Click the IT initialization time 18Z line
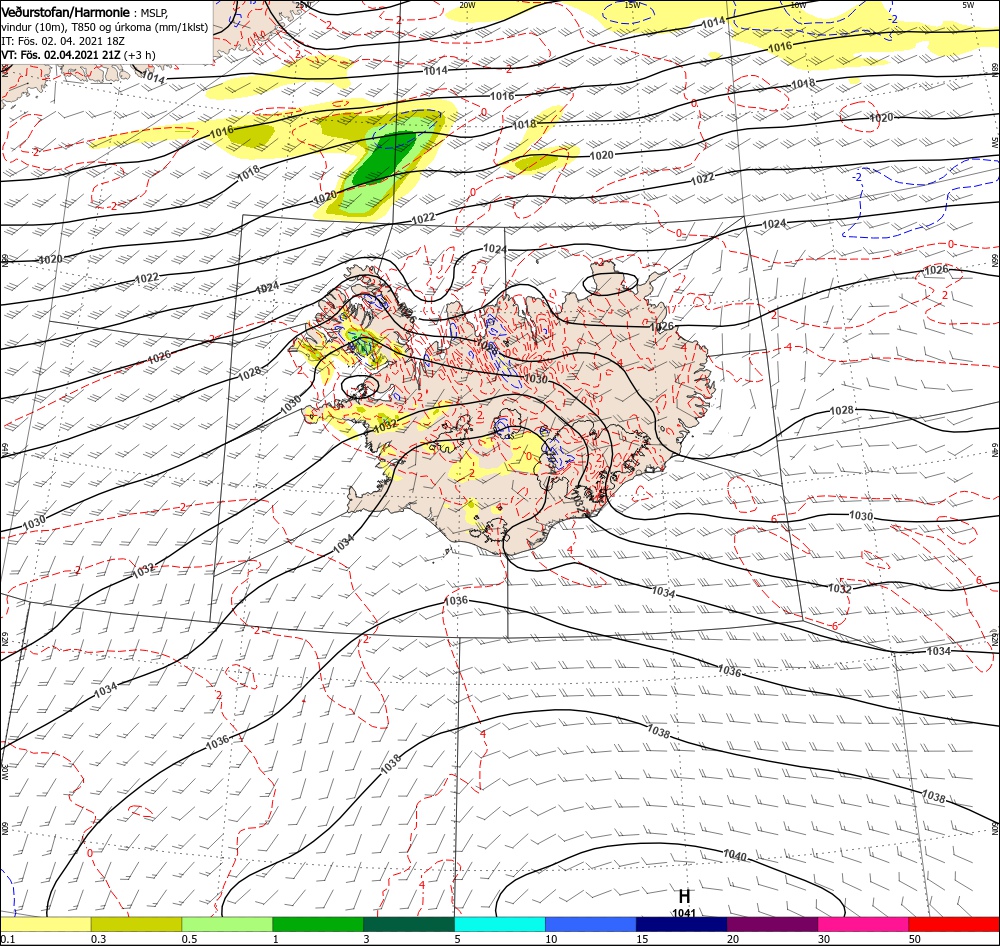 (x=62, y=41)
